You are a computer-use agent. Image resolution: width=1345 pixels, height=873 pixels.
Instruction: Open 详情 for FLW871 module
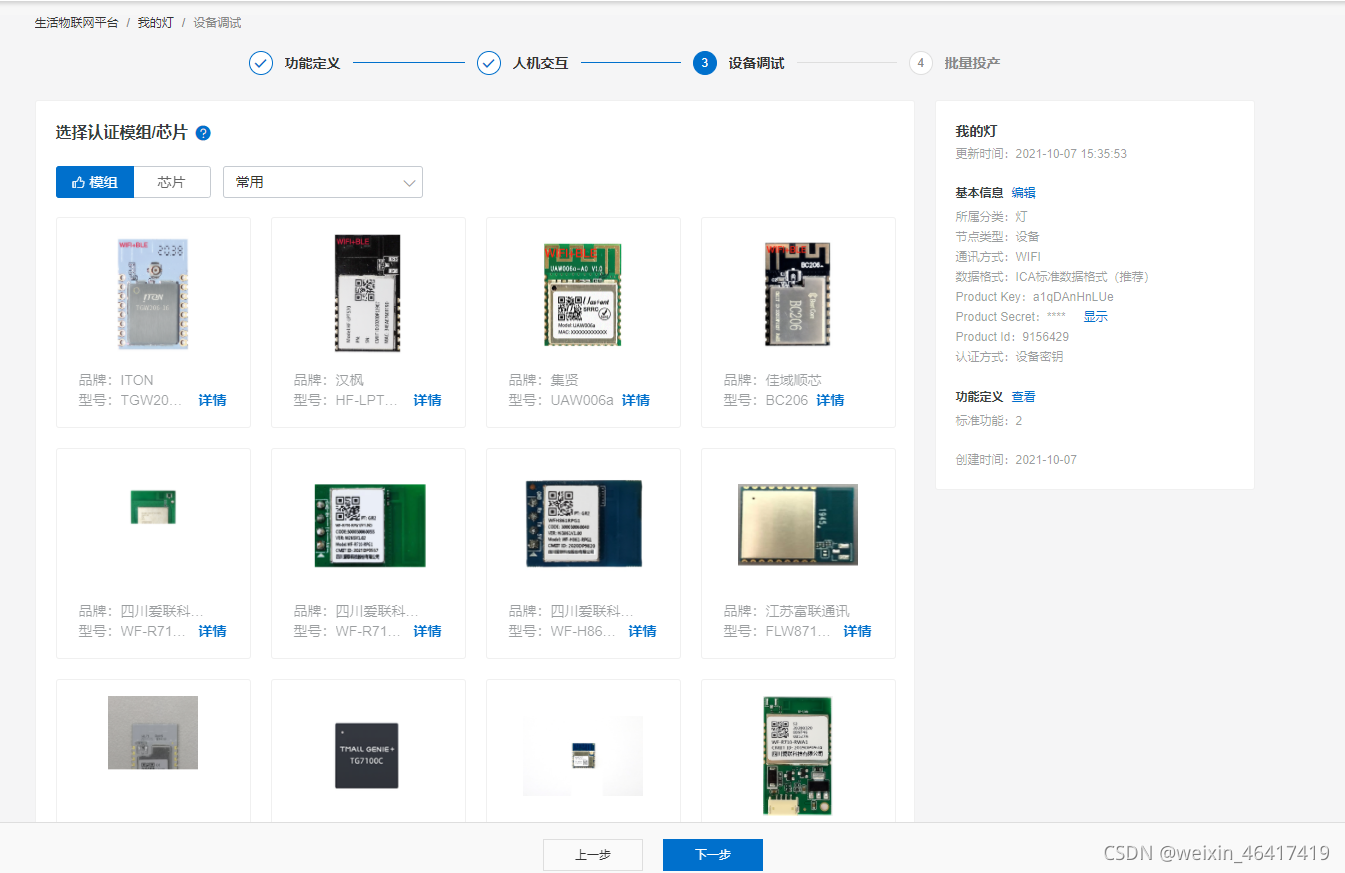pyautogui.click(x=857, y=631)
